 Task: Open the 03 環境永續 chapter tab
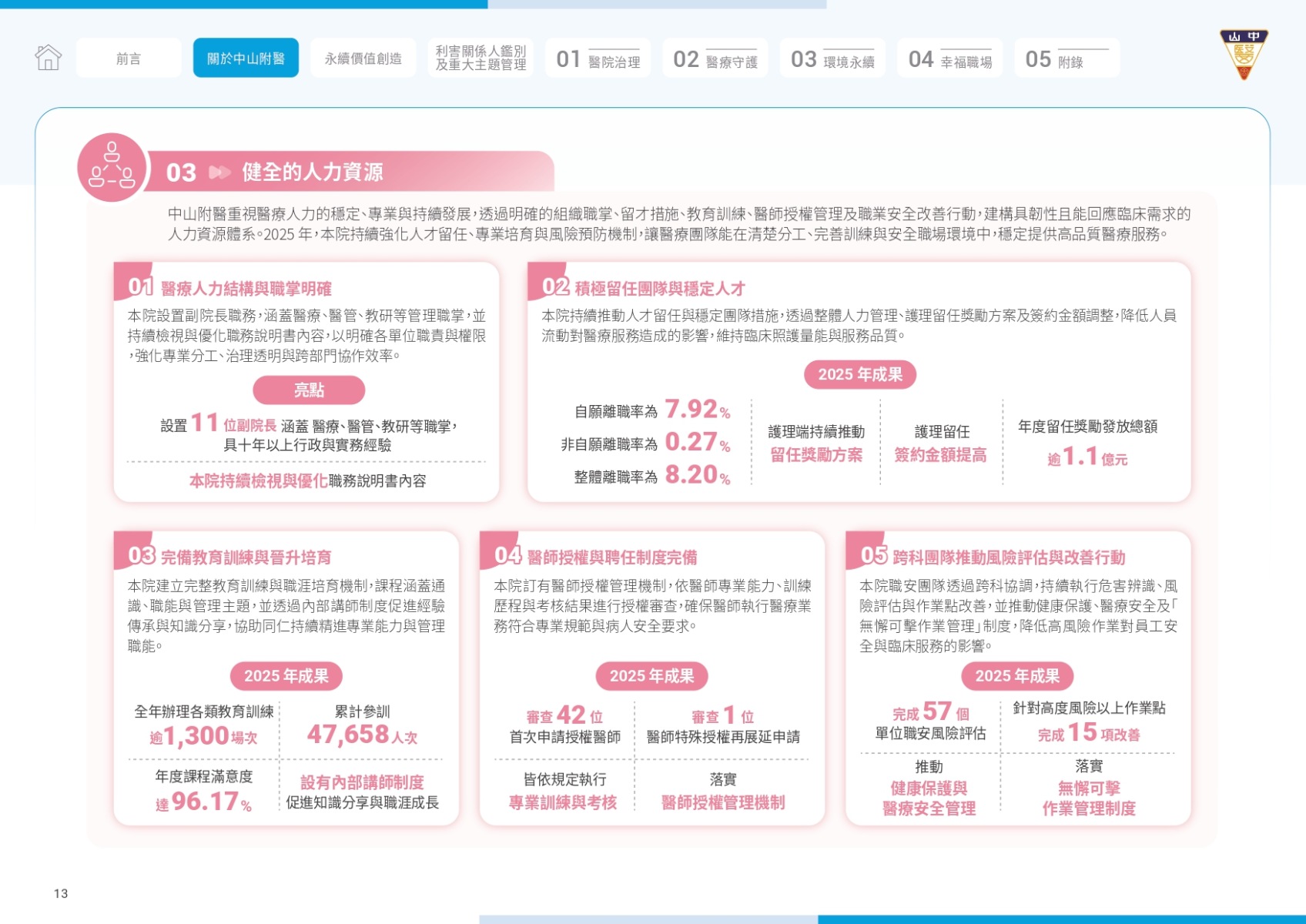click(832, 59)
